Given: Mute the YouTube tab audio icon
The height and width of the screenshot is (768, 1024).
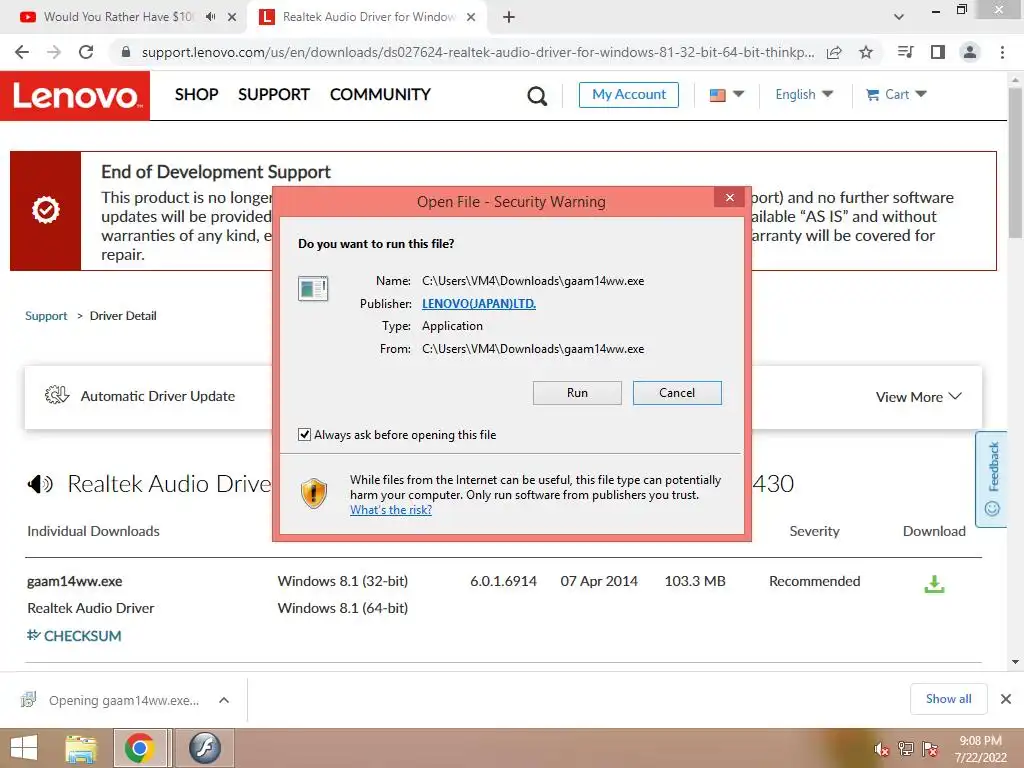Looking at the screenshot, I should coord(210,17).
